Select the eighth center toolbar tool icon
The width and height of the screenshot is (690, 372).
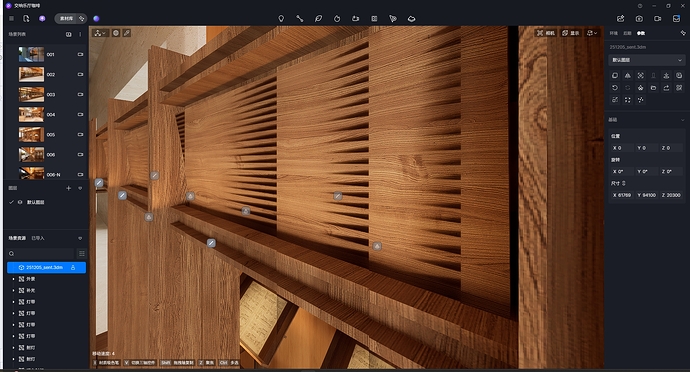tap(411, 18)
